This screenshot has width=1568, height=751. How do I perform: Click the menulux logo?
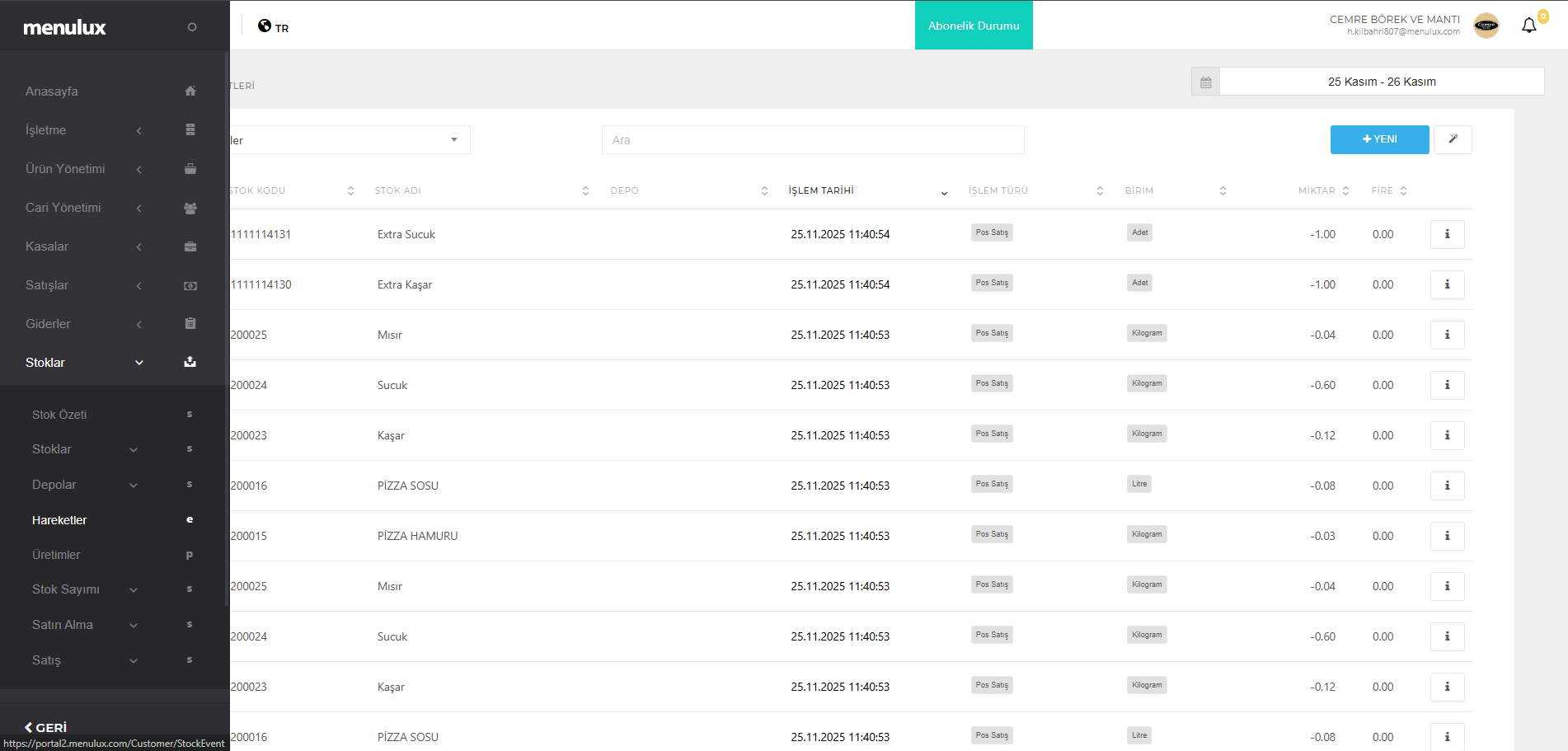tap(64, 27)
